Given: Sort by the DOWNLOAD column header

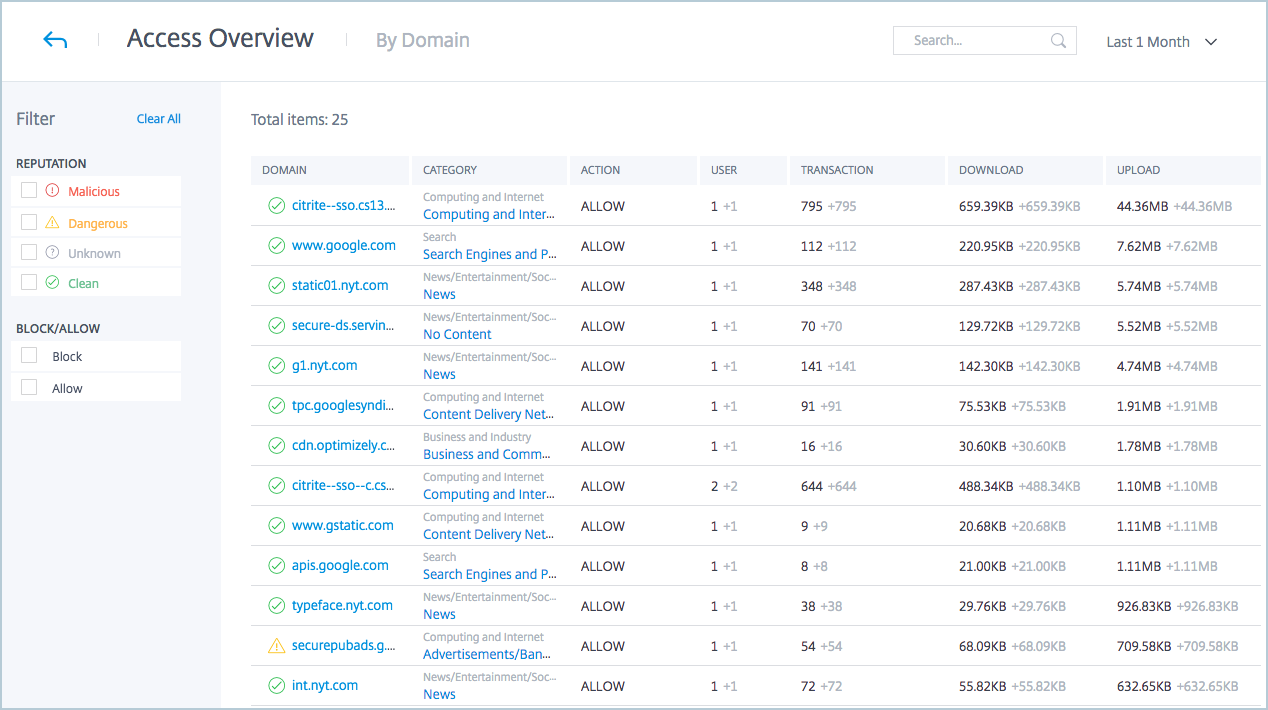Looking at the screenshot, I should (x=990, y=170).
